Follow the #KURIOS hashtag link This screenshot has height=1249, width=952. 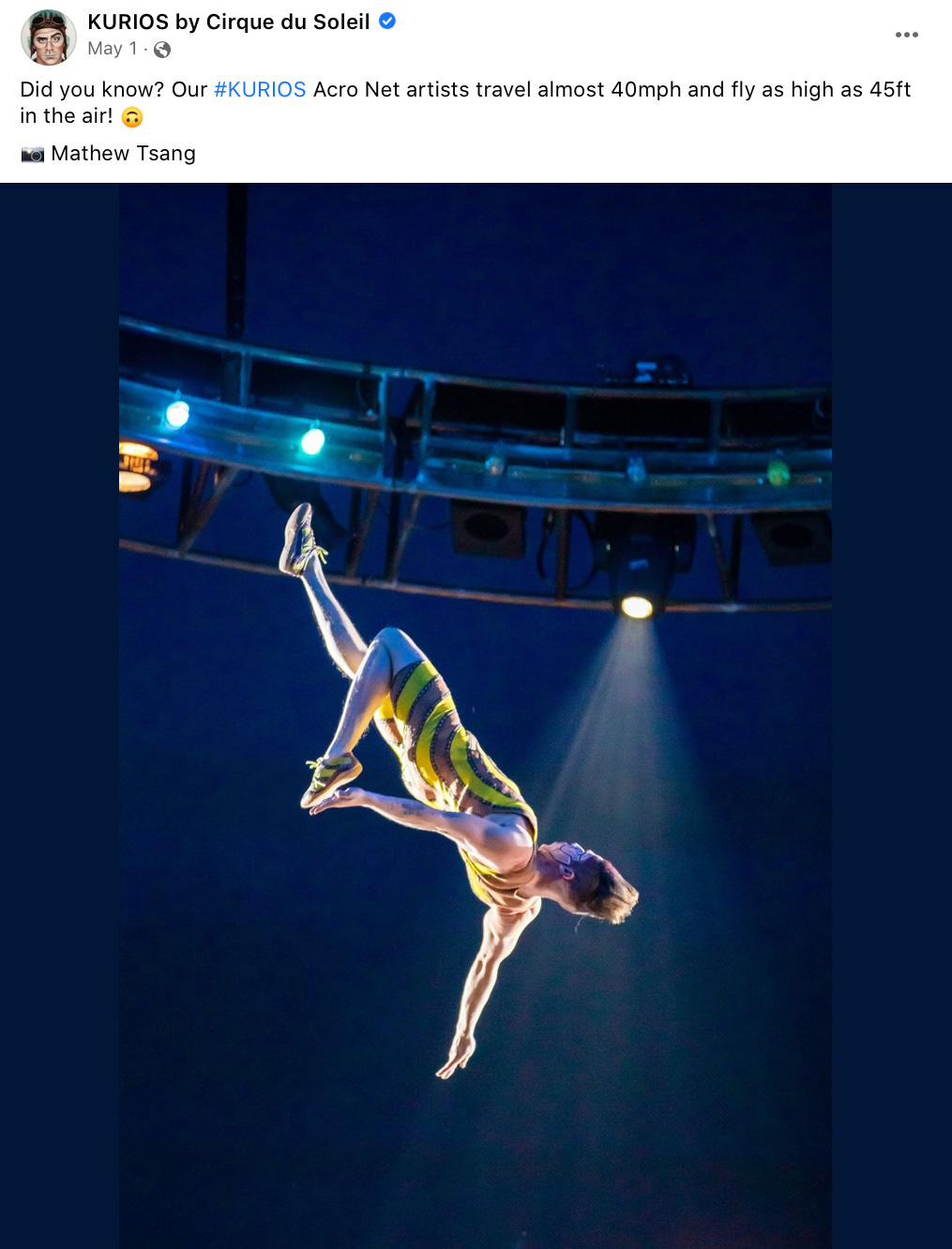tap(260, 90)
